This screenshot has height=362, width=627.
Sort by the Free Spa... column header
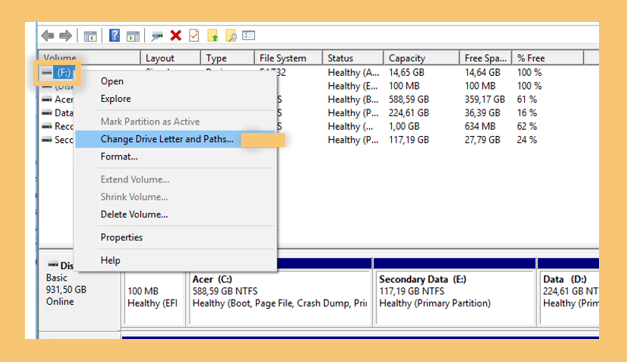coord(486,58)
